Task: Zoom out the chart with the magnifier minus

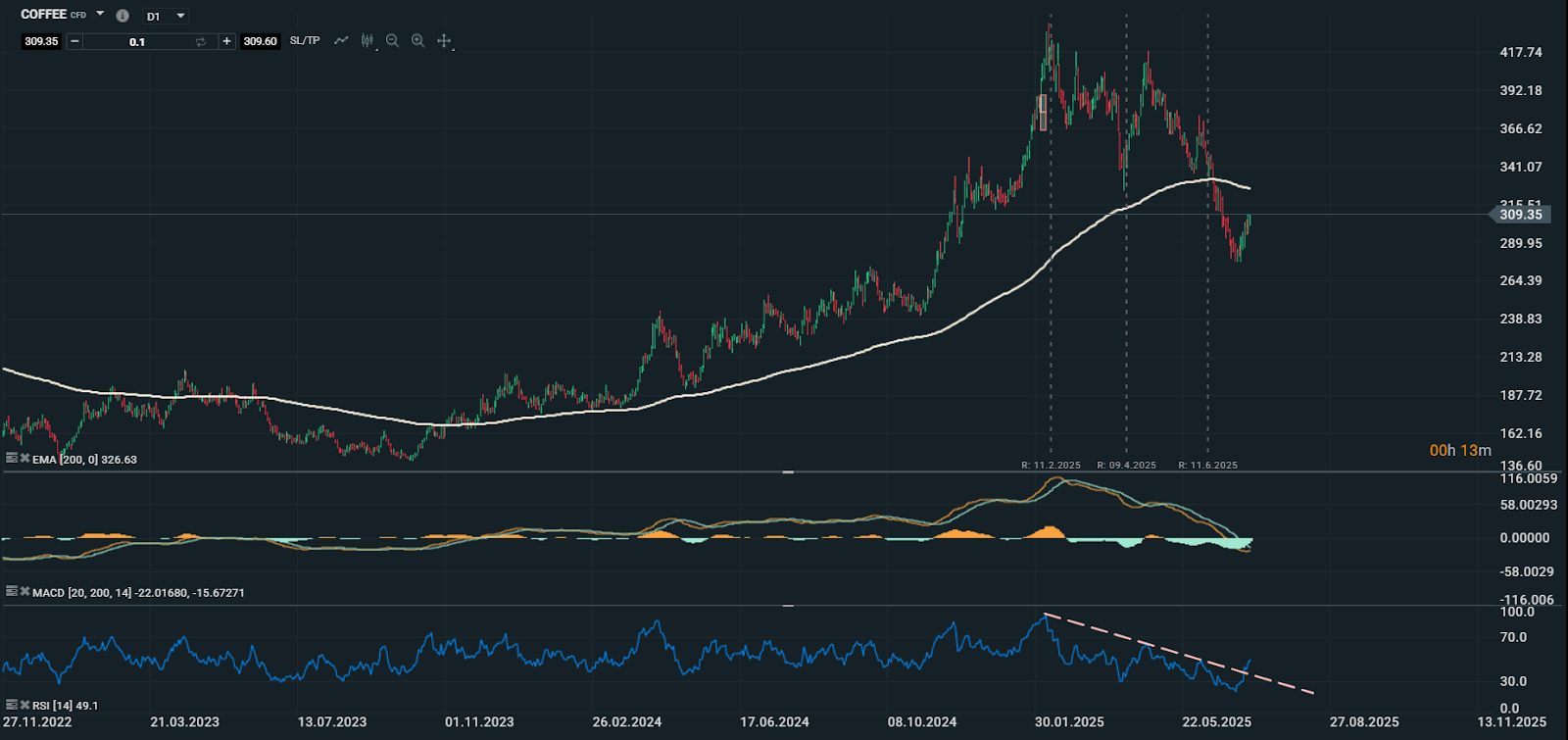Action: (392, 40)
